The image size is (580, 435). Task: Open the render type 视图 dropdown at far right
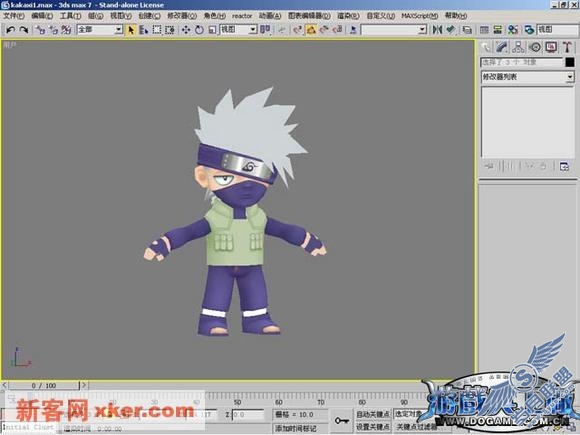tap(557, 30)
